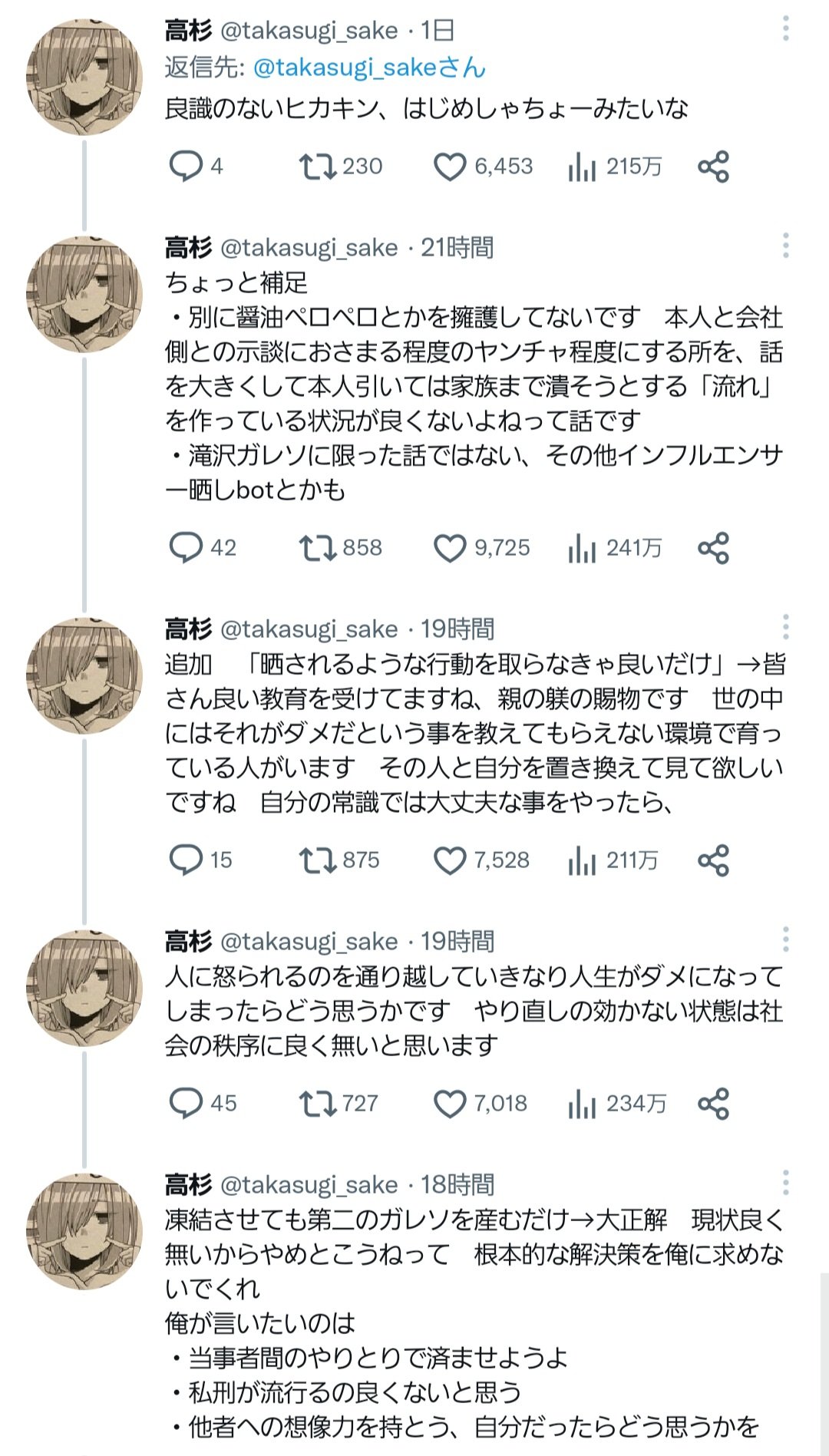829x1456 pixels.
Task: Open profile avatar on the 凍結させても tweet
Action: 84,1230
